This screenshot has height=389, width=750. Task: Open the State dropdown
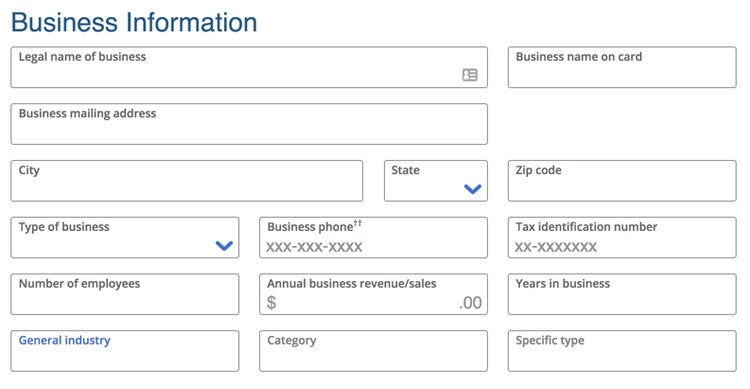coord(436,181)
